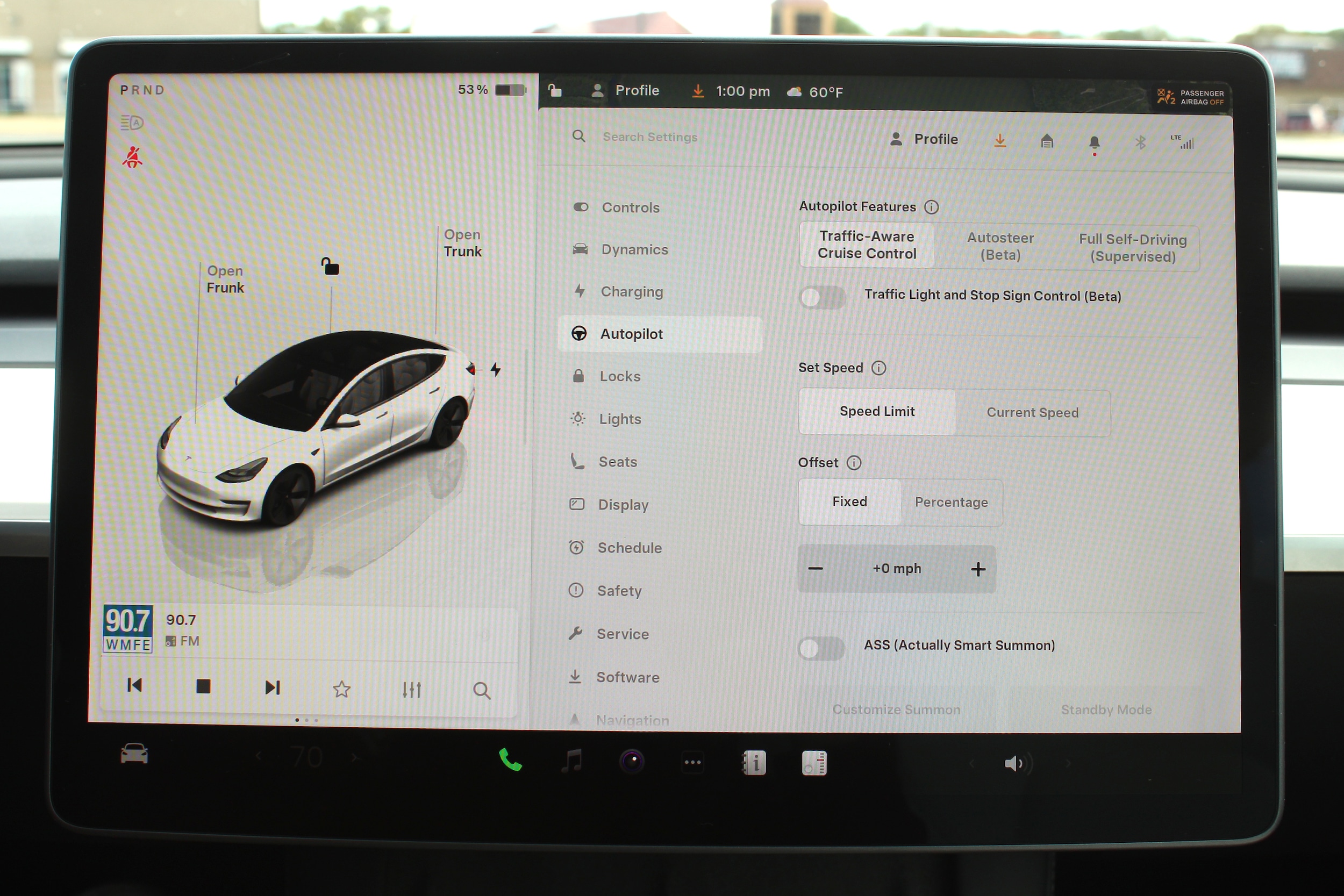
Task: Tap the unlock padlock above the car
Action: [x=330, y=266]
